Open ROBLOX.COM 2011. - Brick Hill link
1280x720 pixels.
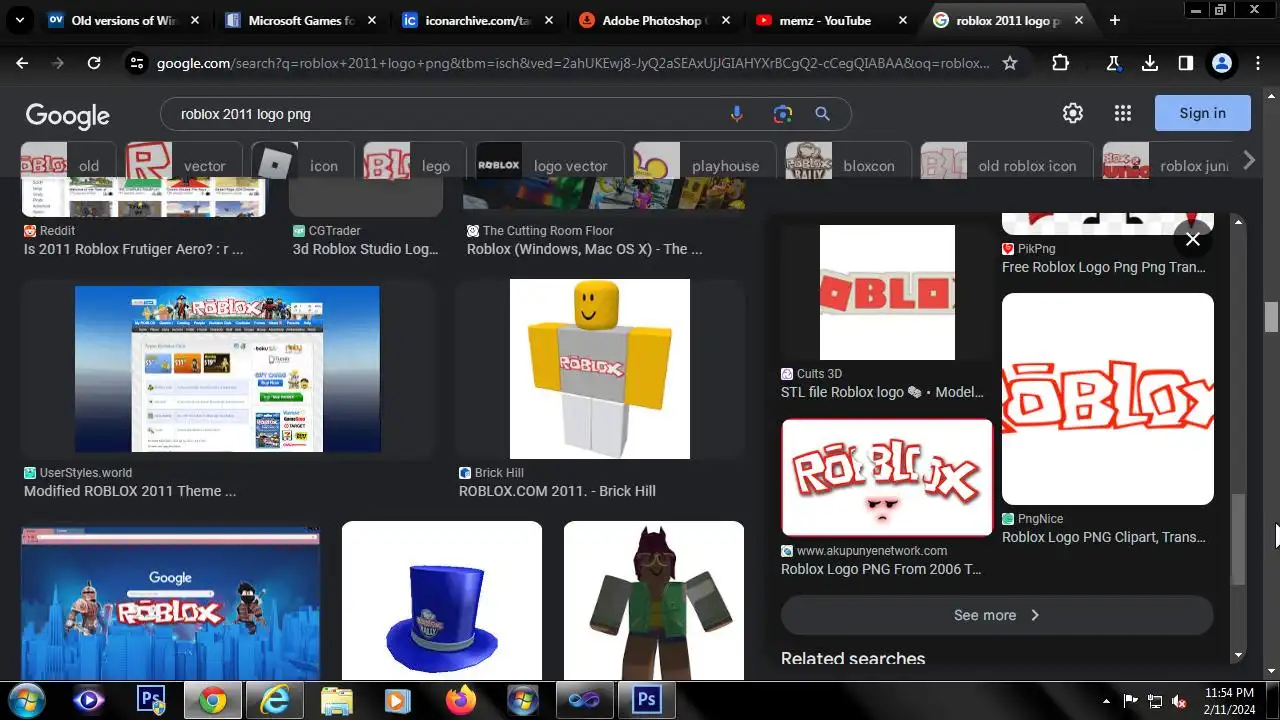pyautogui.click(x=557, y=491)
